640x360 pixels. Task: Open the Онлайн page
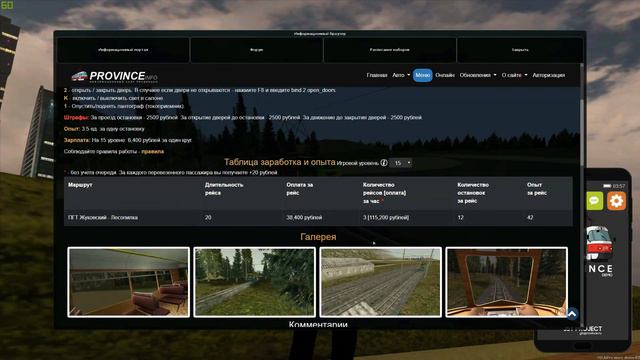coord(445,75)
